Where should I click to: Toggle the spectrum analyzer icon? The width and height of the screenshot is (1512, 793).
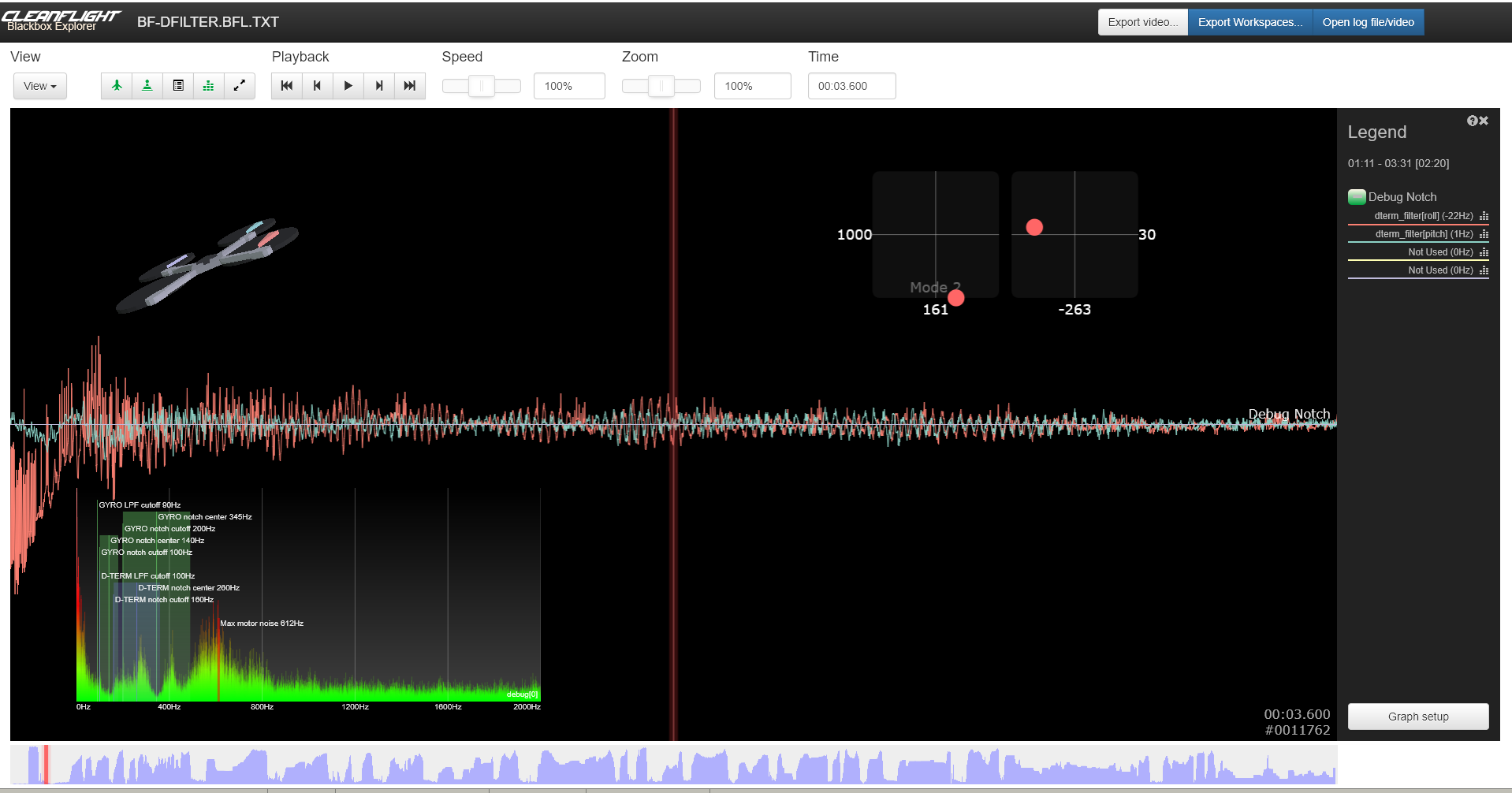coord(208,86)
